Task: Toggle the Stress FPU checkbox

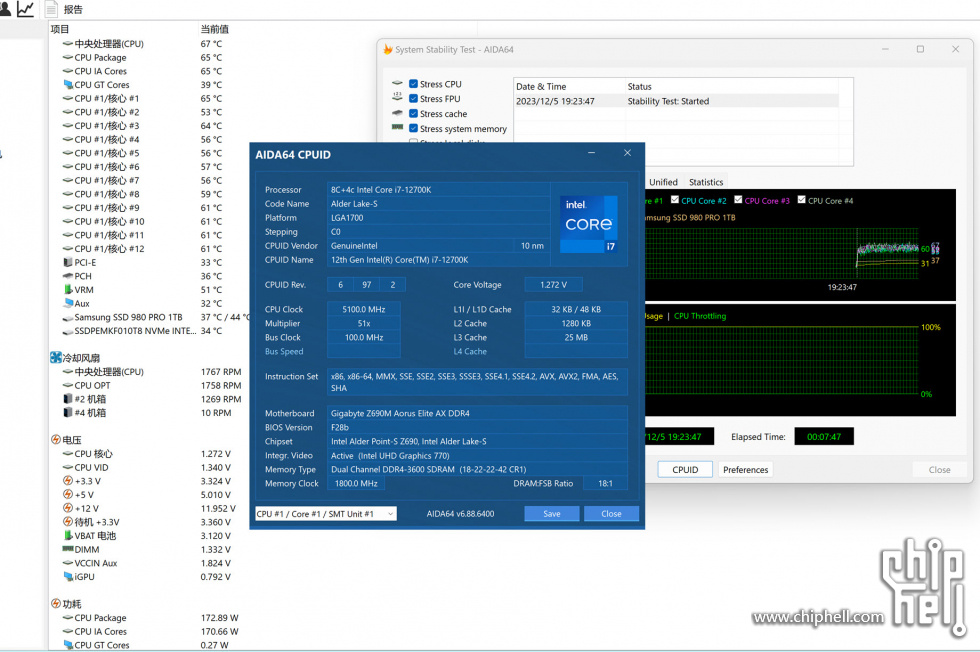Action: [x=413, y=99]
